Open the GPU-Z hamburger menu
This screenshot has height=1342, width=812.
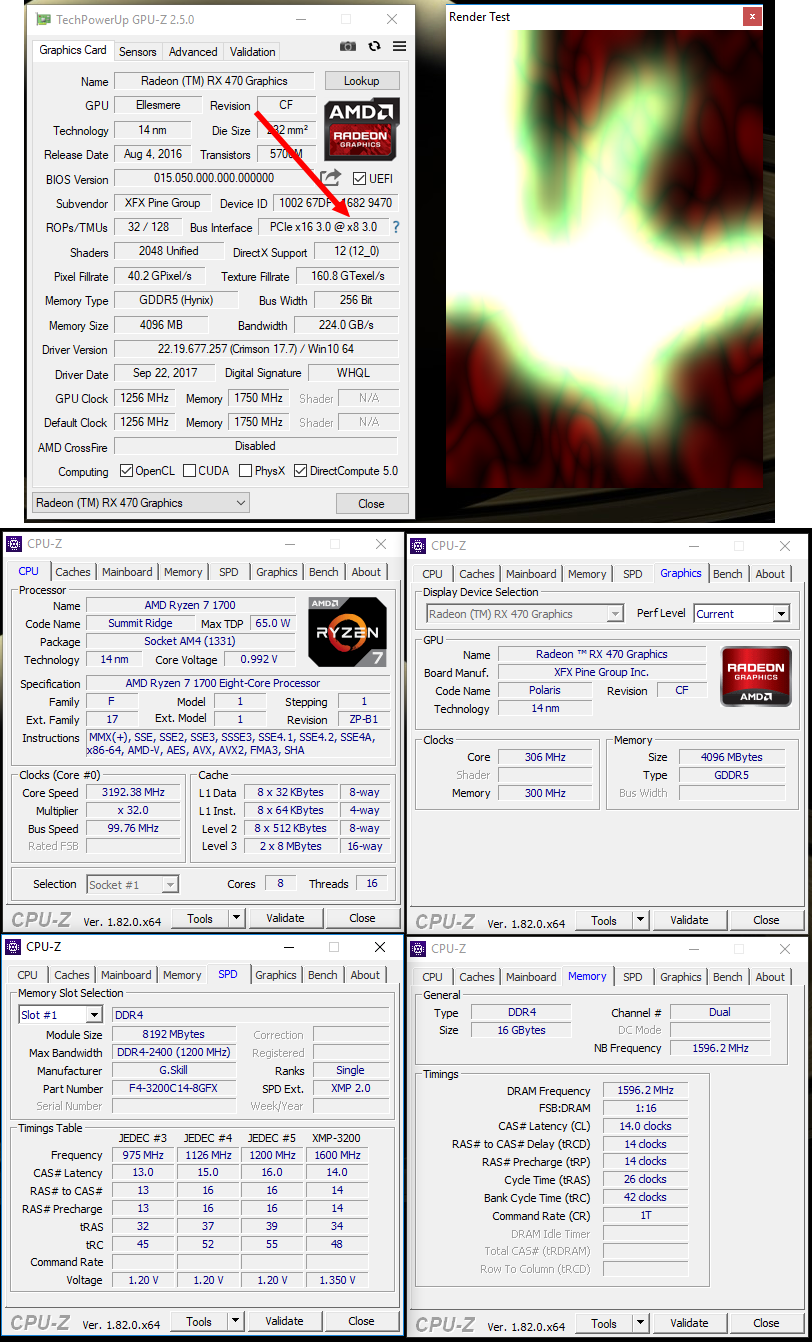pyautogui.click(x=399, y=46)
